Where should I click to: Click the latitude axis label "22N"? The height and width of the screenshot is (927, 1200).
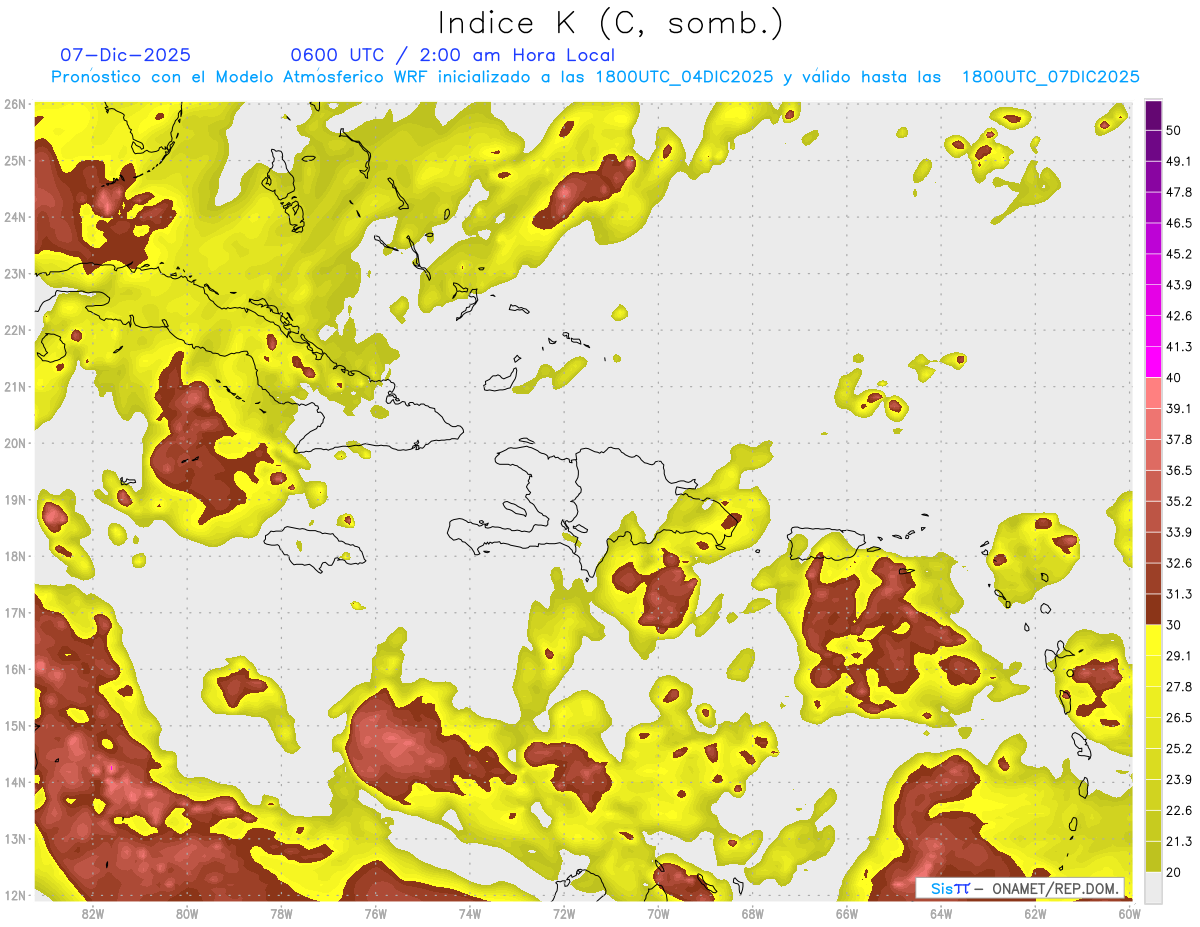click(14, 330)
